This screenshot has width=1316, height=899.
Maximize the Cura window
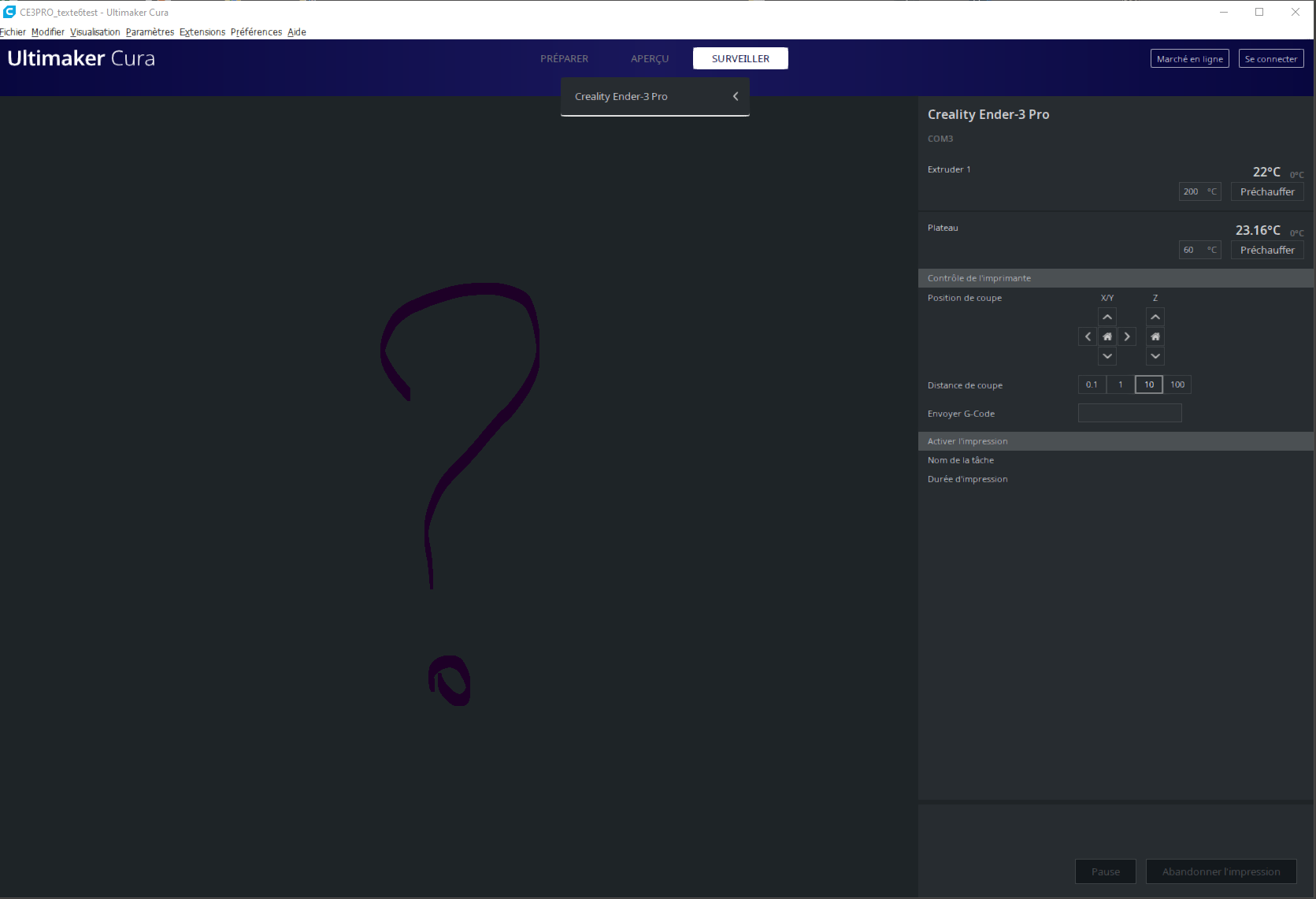pyautogui.click(x=1259, y=12)
